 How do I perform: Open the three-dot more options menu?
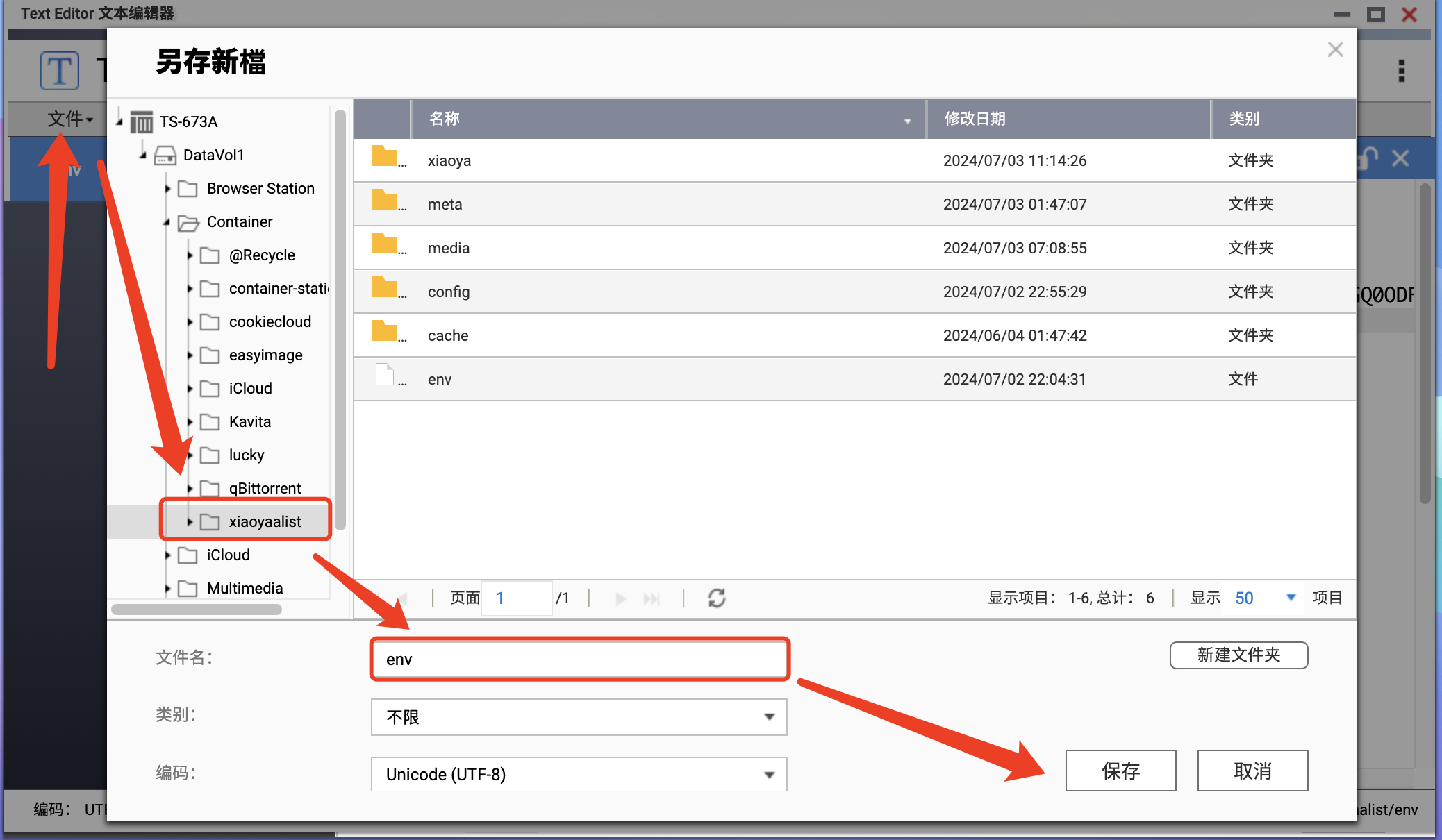click(1401, 71)
